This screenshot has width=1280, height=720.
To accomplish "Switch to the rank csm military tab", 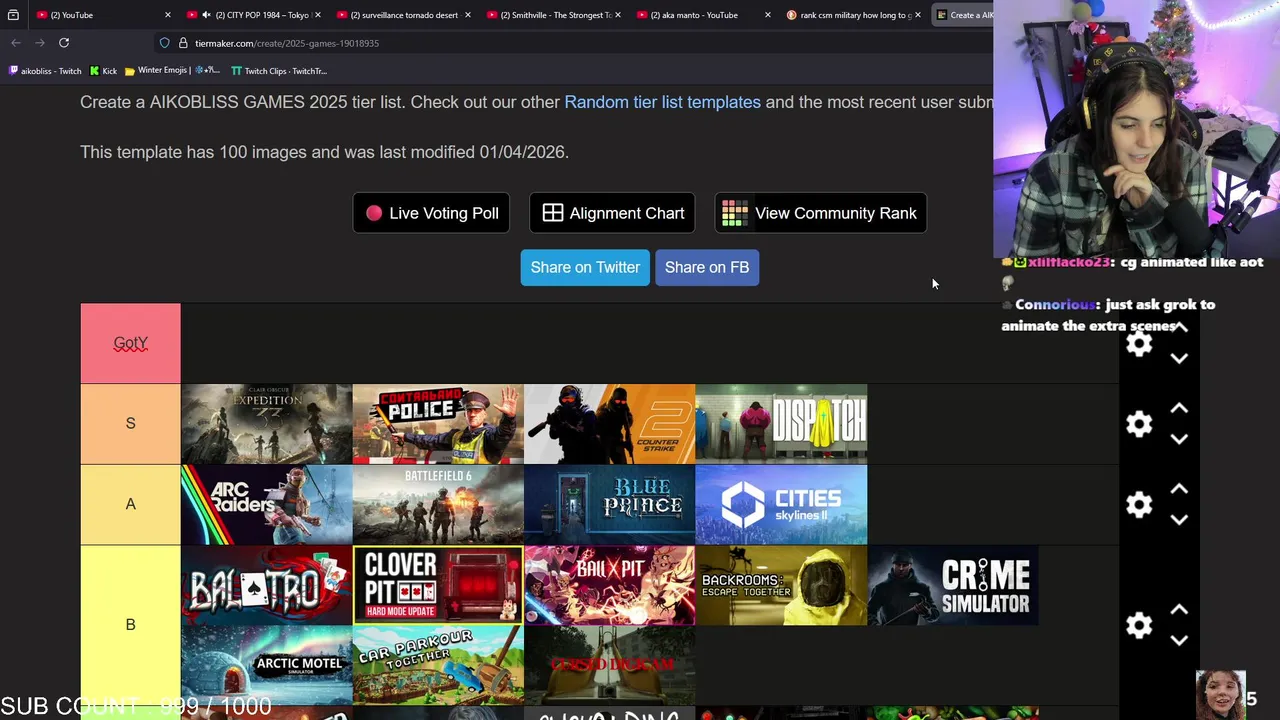I will tap(854, 15).
